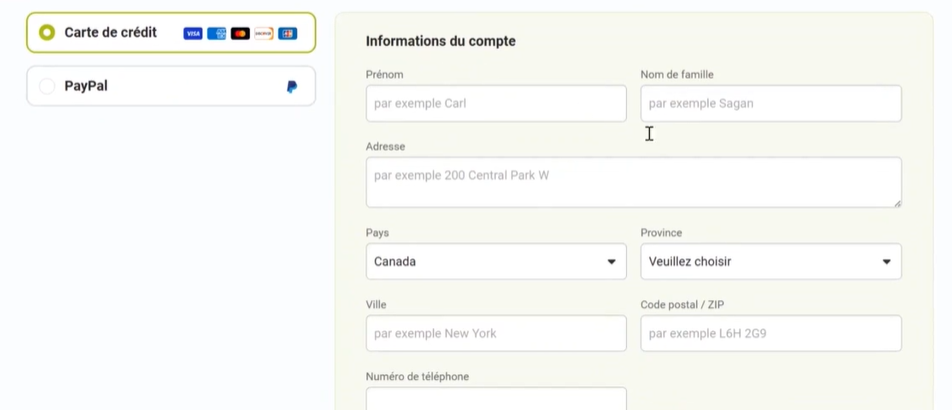Click the Carte de crédit label
Image resolution: width=952 pixels, height=410 pixels.
click(110, 33)
